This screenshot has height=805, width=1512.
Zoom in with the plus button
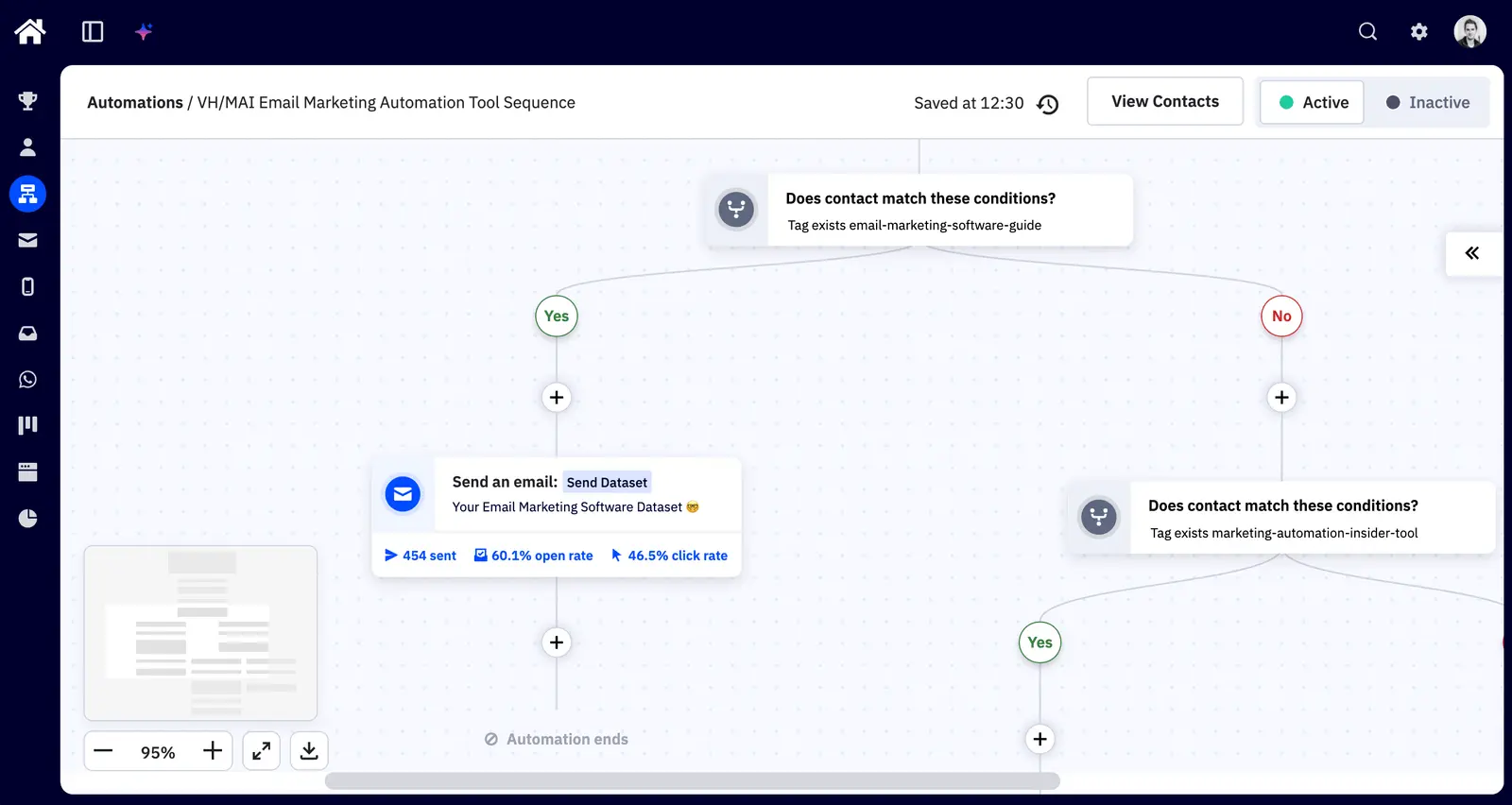(213, 751)
